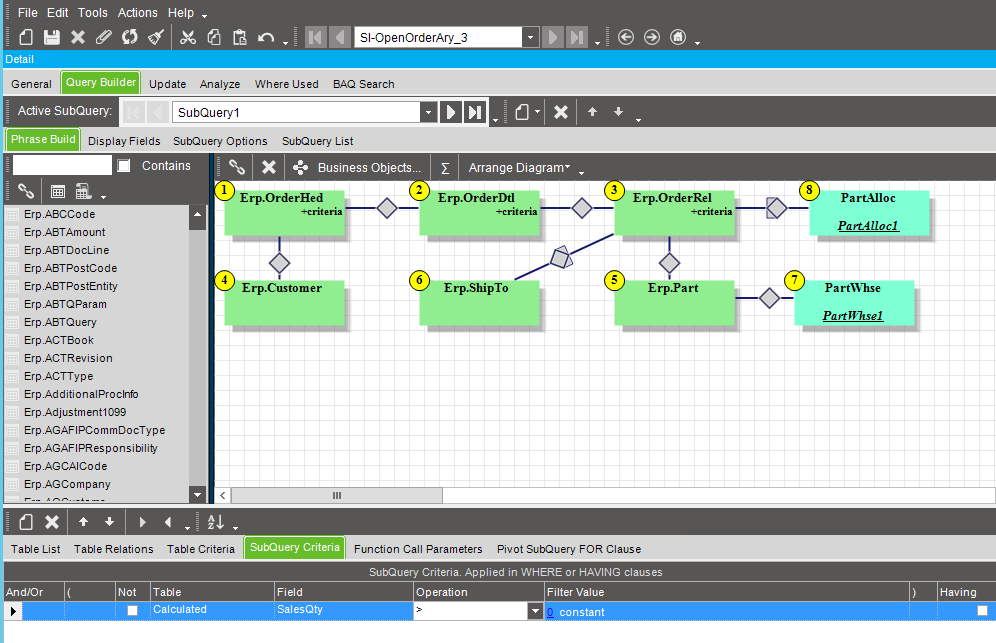Screen dimensions: 996x643
Task: Click the filter value 0 link
Action: [x=550, y=612]
